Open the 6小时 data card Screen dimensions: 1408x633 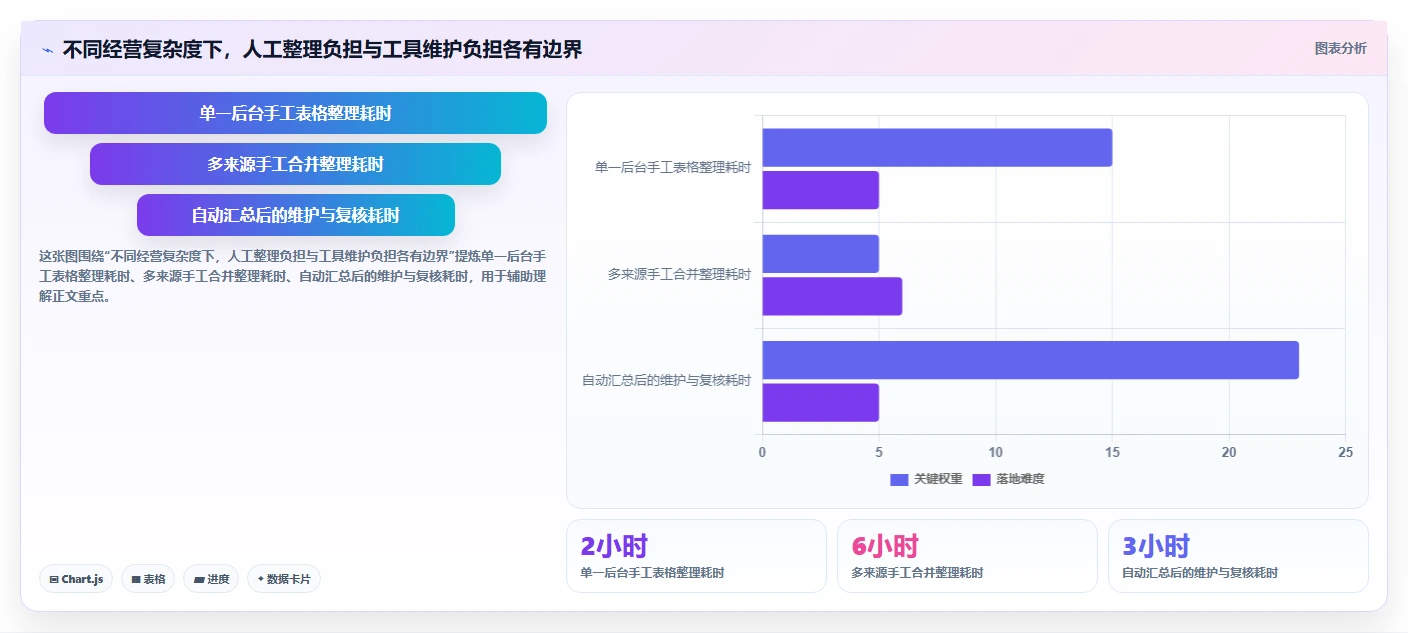click(x=967, y=556)
